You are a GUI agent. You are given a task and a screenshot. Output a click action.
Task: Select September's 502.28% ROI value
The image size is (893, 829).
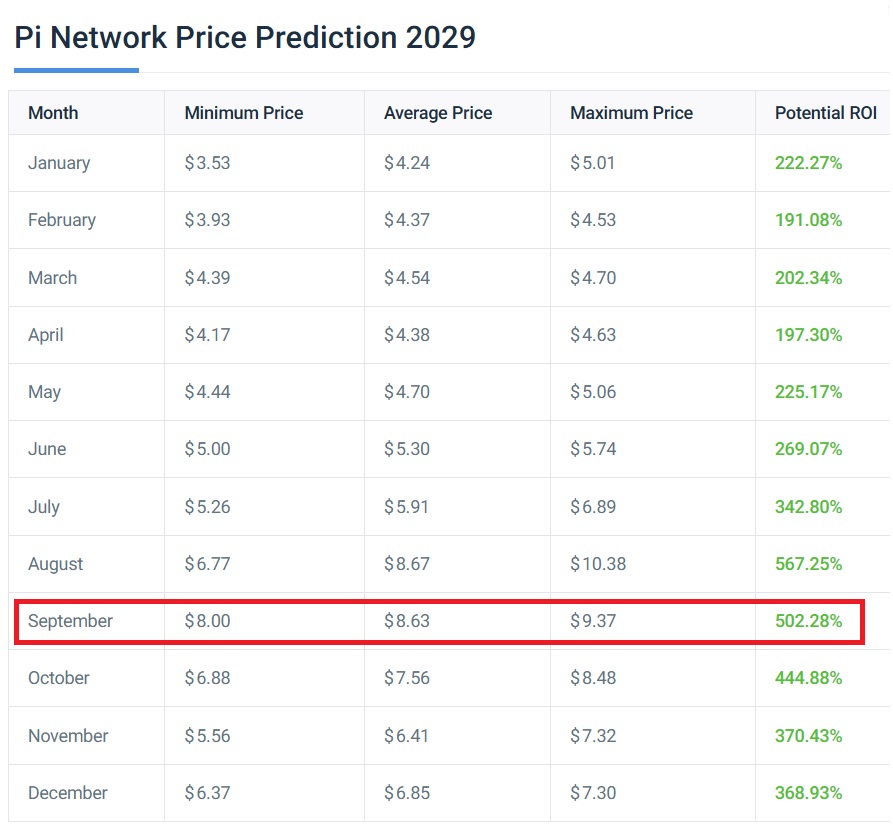pyautogui.click(x=808, y=621)
